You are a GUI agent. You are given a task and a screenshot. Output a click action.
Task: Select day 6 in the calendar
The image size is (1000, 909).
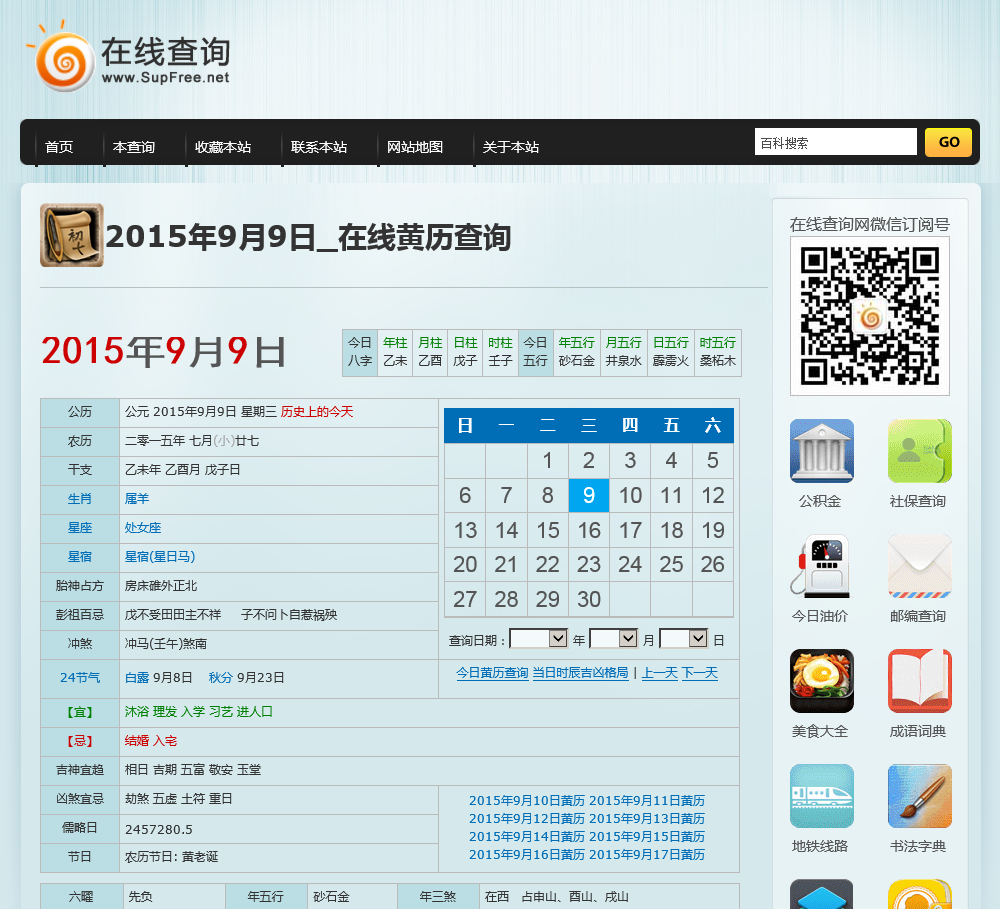[x=465, y=495]
